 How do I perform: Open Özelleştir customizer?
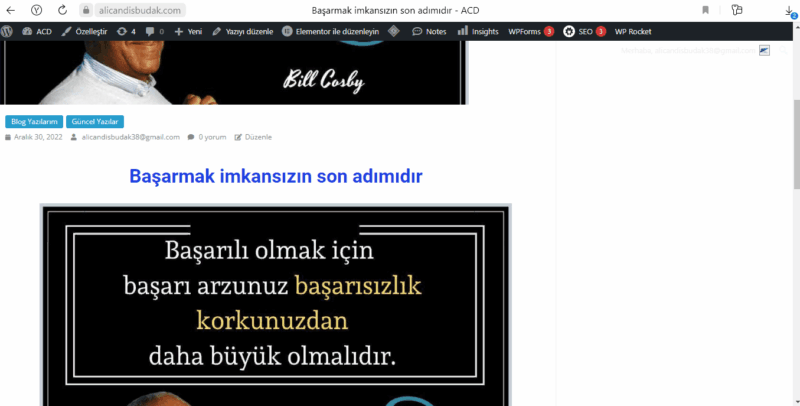(84, 32)
